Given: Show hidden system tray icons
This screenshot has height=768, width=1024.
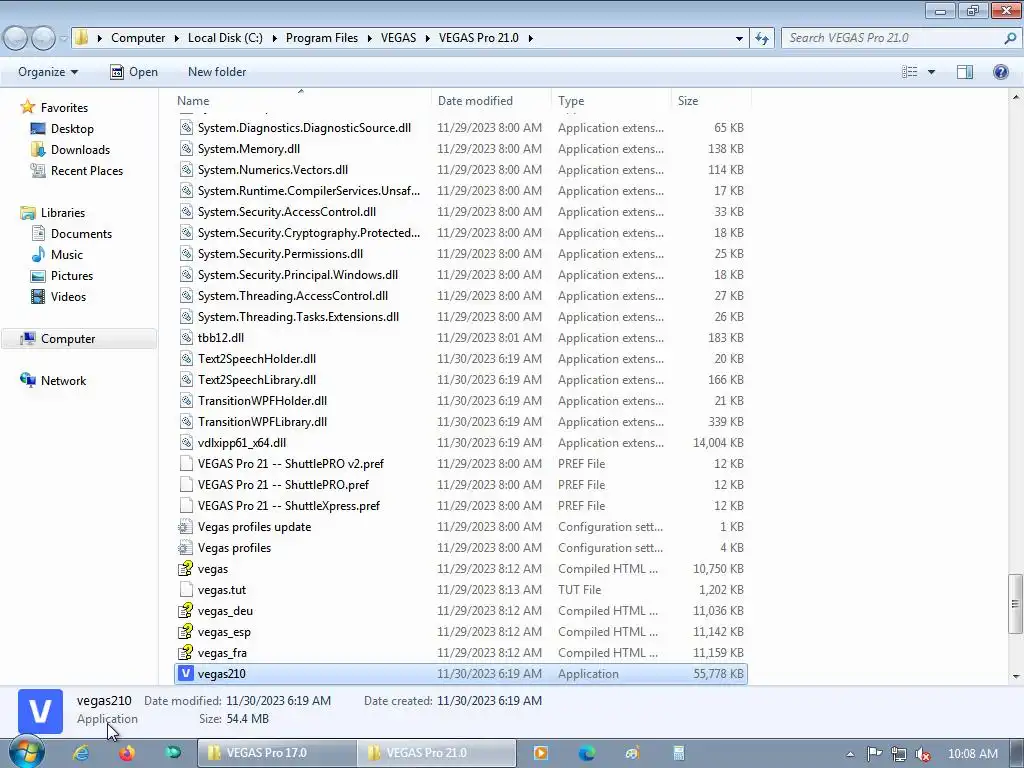Looking at the screenshot, I should click(x=850, y=754).
